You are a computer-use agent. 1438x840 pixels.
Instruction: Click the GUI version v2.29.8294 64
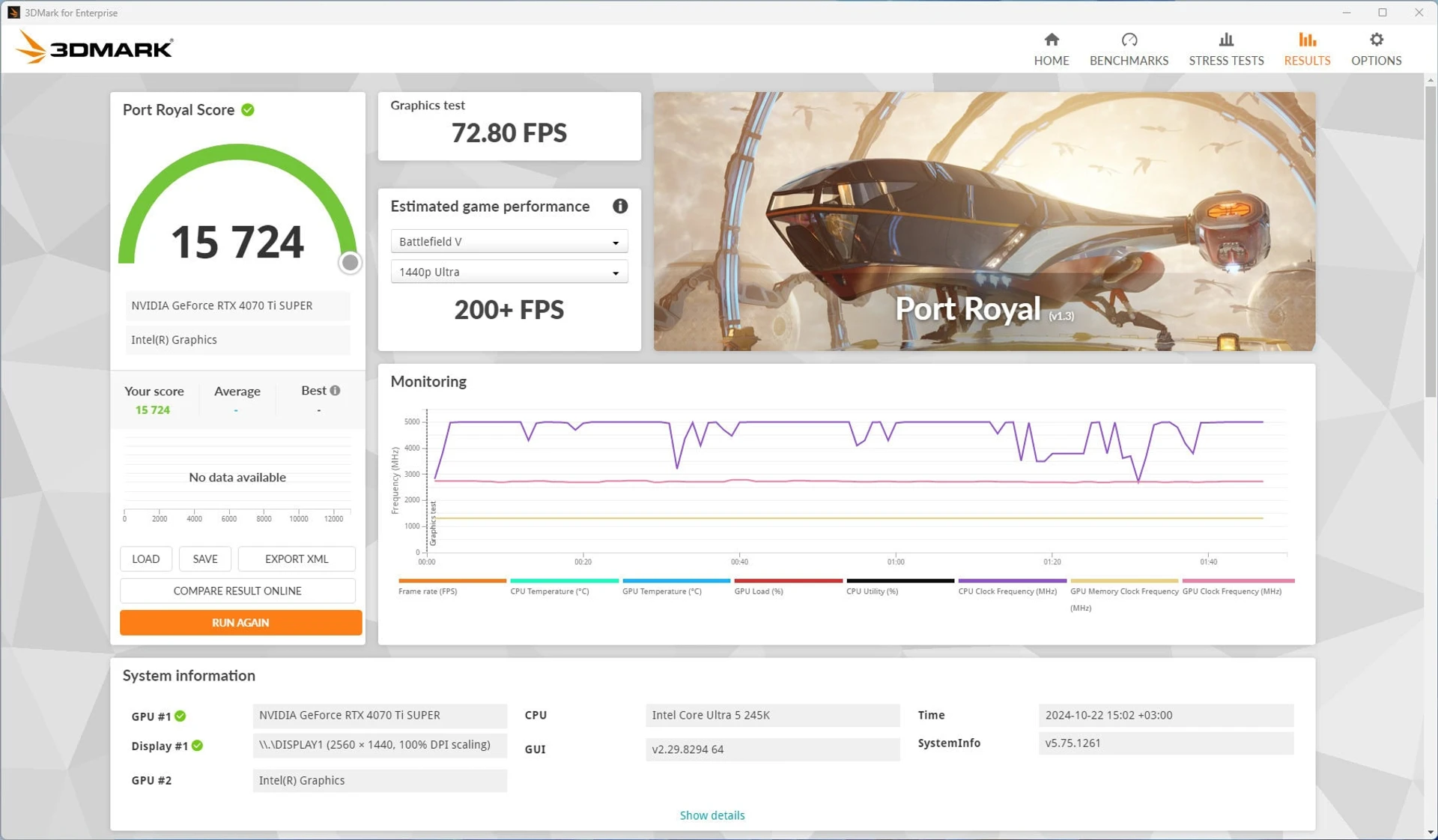[772, 749]
